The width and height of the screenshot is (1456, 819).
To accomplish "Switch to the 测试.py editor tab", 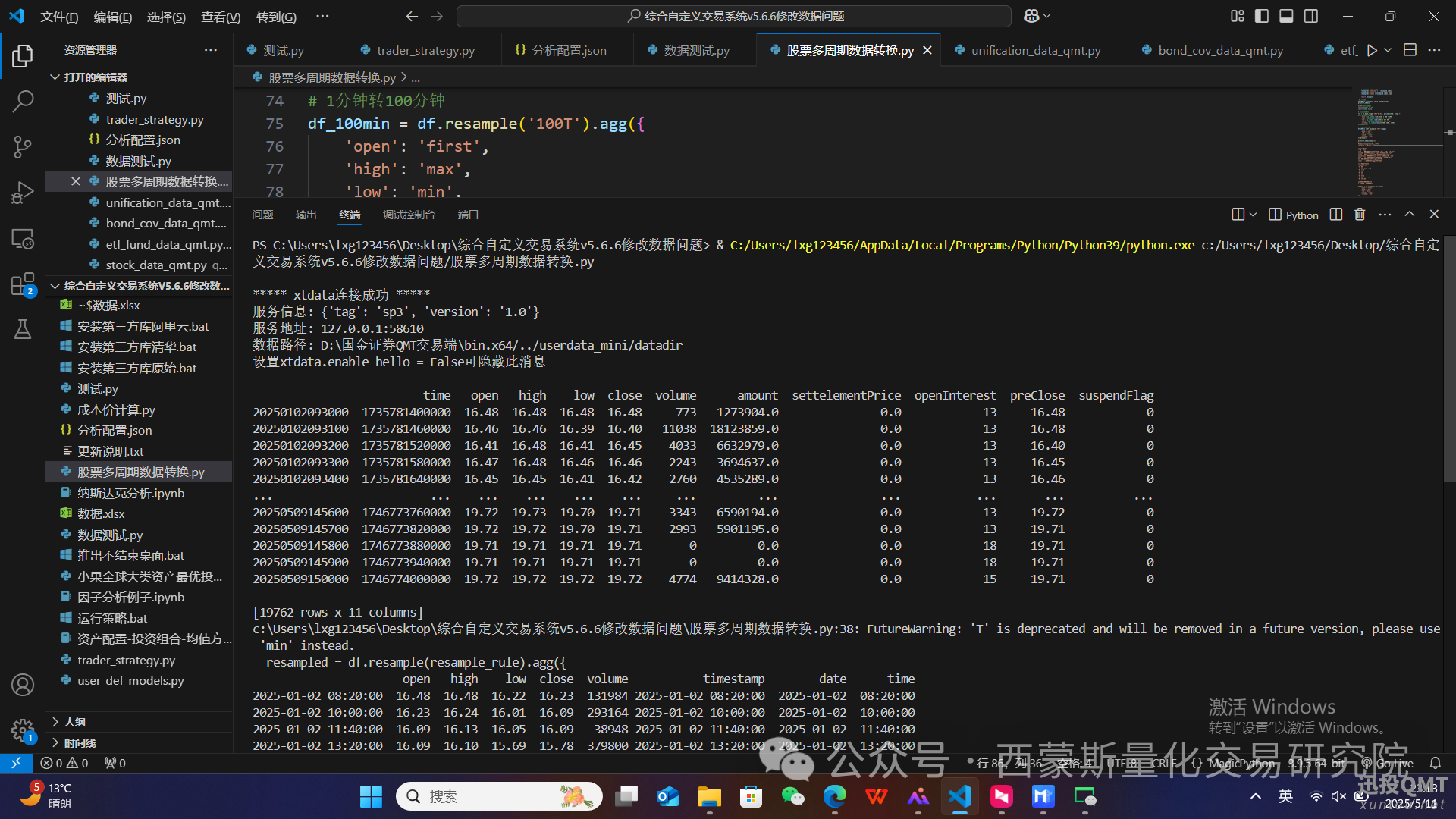I will (283, 50).
